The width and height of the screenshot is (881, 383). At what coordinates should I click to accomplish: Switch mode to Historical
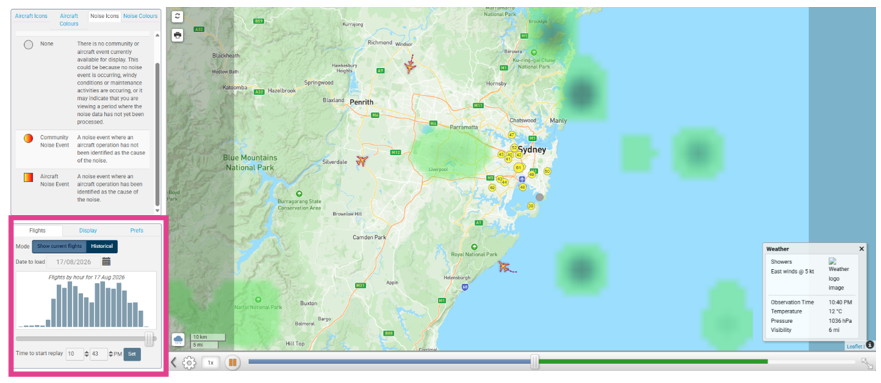click(x=102, y=247)
